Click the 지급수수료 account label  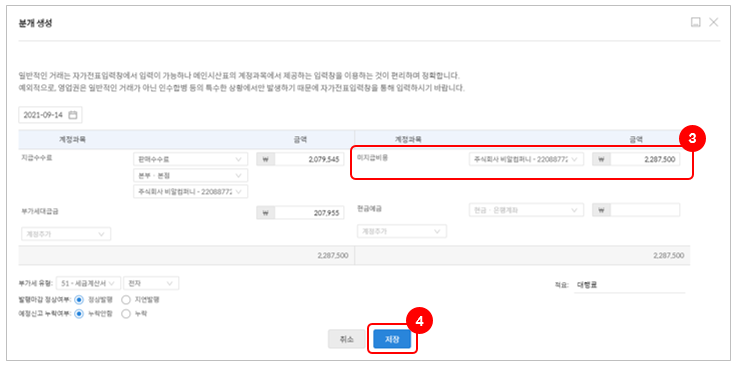pyautogui.click(x=37, y=158)
